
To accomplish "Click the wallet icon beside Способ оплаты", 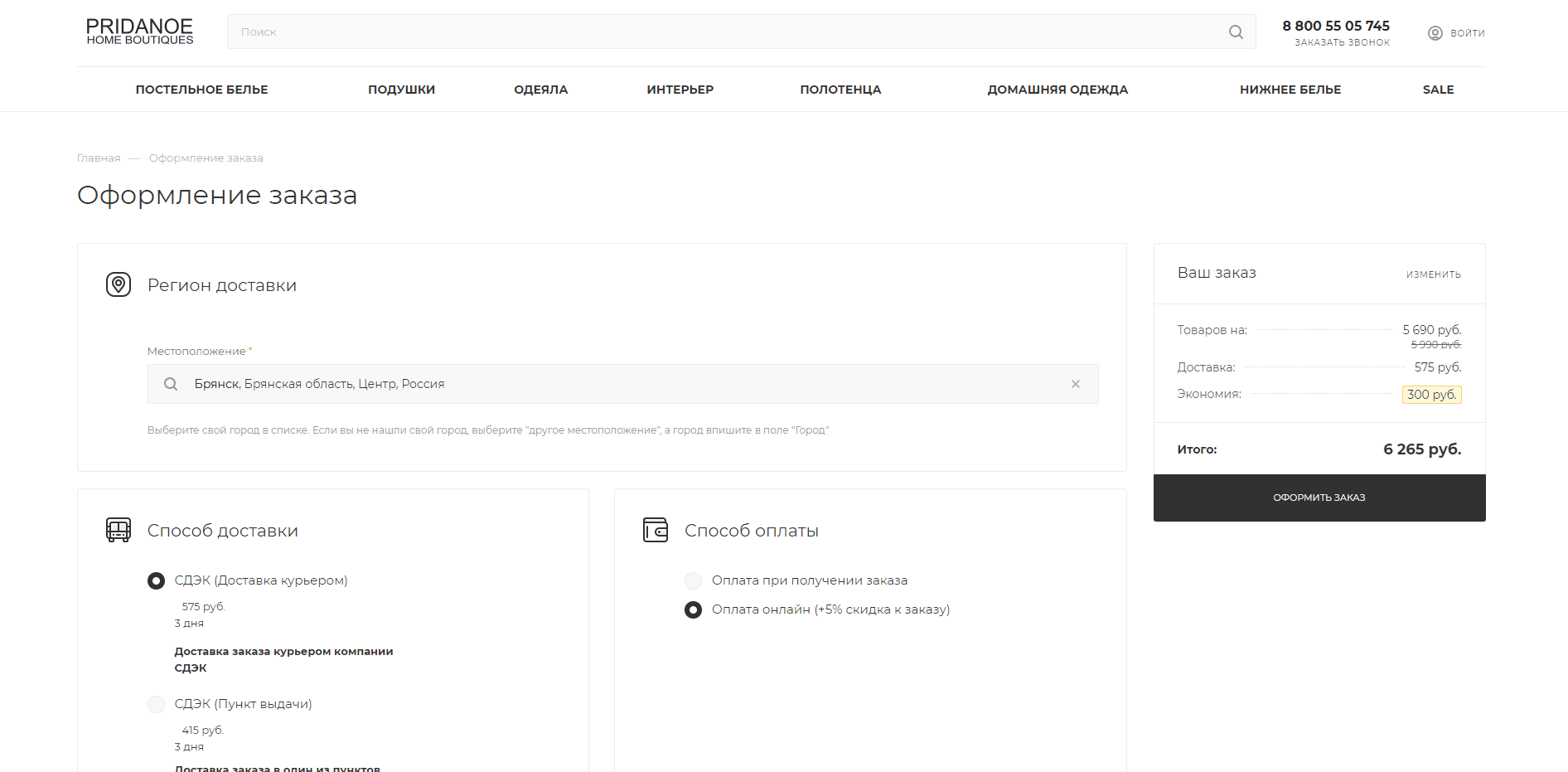I will point(656,530).
